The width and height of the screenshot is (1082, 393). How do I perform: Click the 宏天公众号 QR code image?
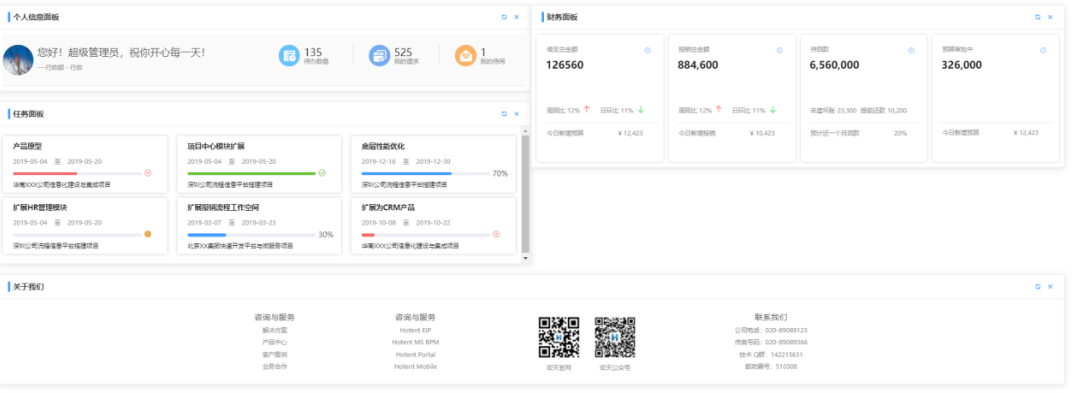tap(615, 337)
